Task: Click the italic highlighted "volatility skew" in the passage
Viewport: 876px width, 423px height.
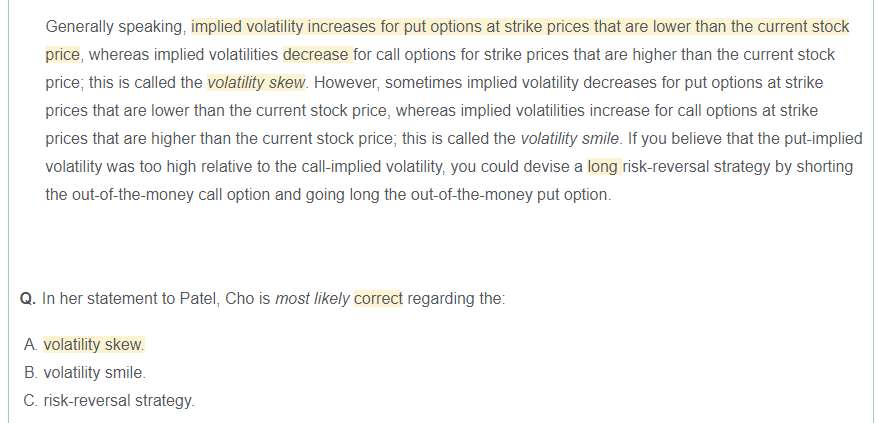Action: (256, 82)
